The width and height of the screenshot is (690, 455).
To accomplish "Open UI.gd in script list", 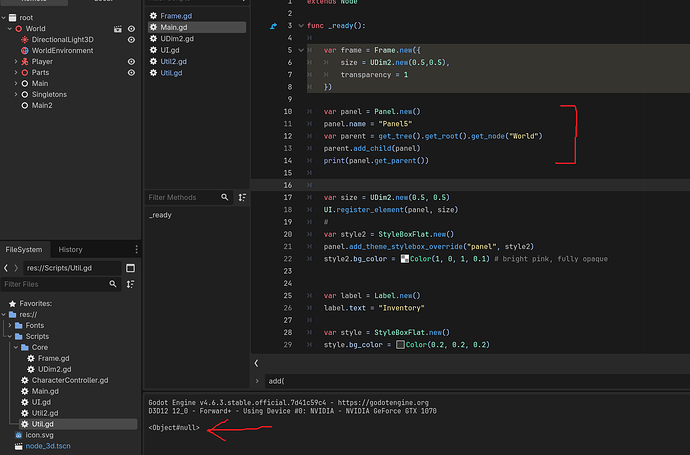I will 170,50.
